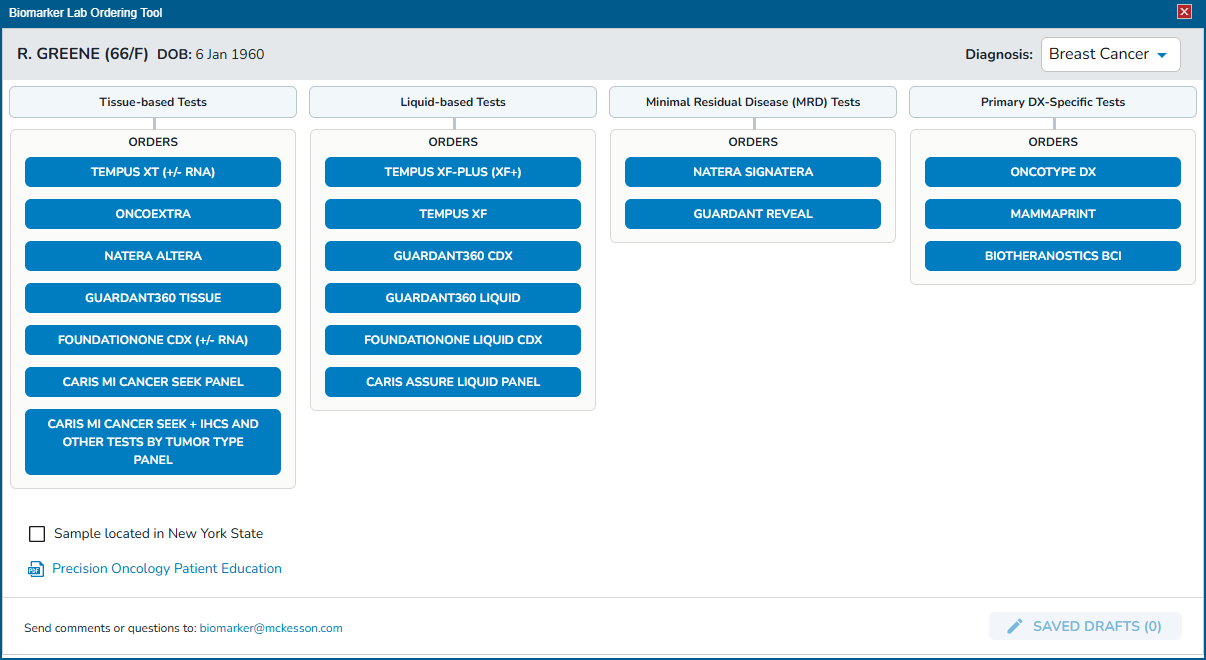
Task: Choose GUARDANT360 TISSUE
Action: click(152, 297)
